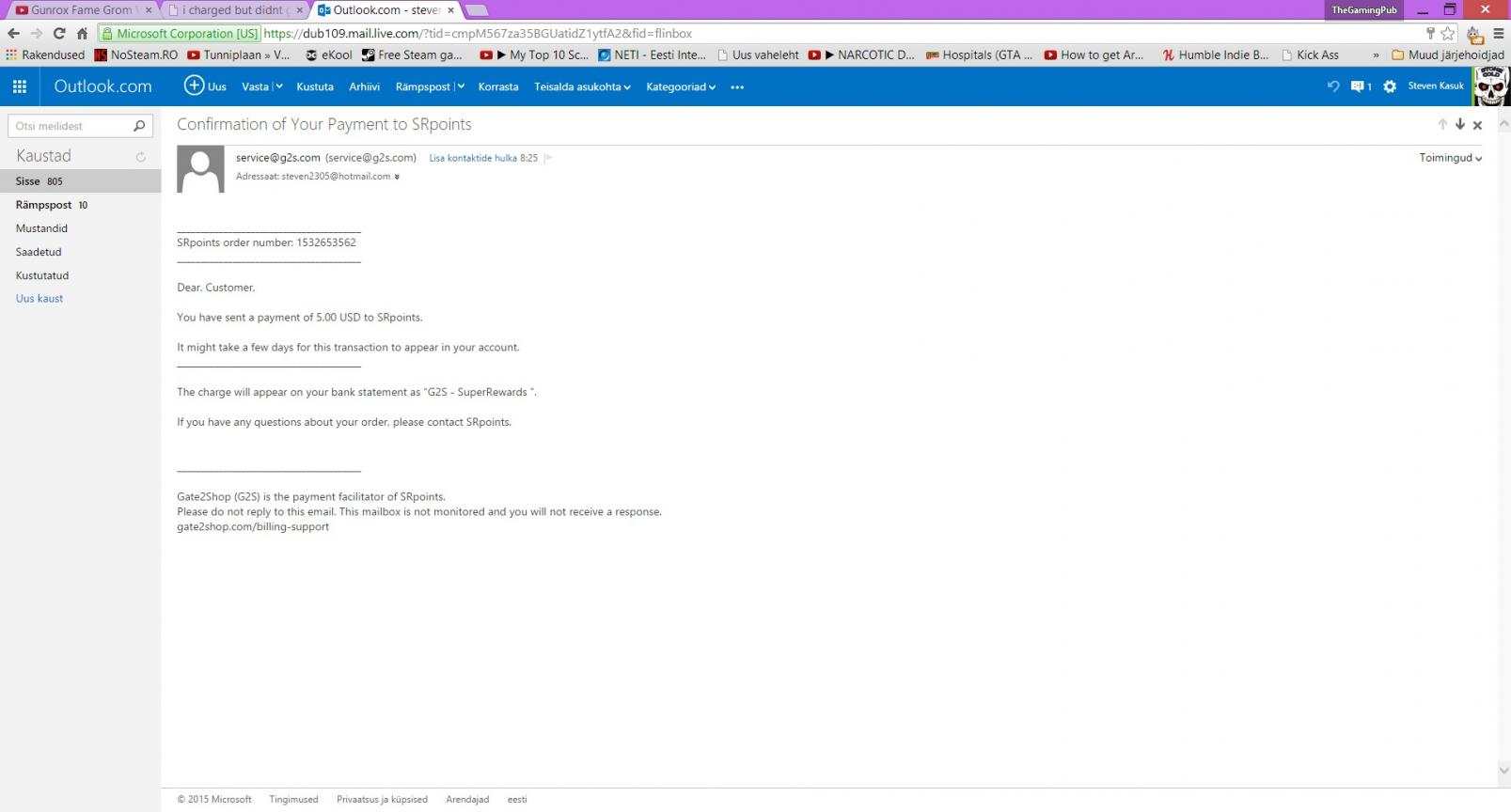The width and height of the screenshot is (1511, 812).
Task: Select the Rämpspost folder
Action: point(44,205)
